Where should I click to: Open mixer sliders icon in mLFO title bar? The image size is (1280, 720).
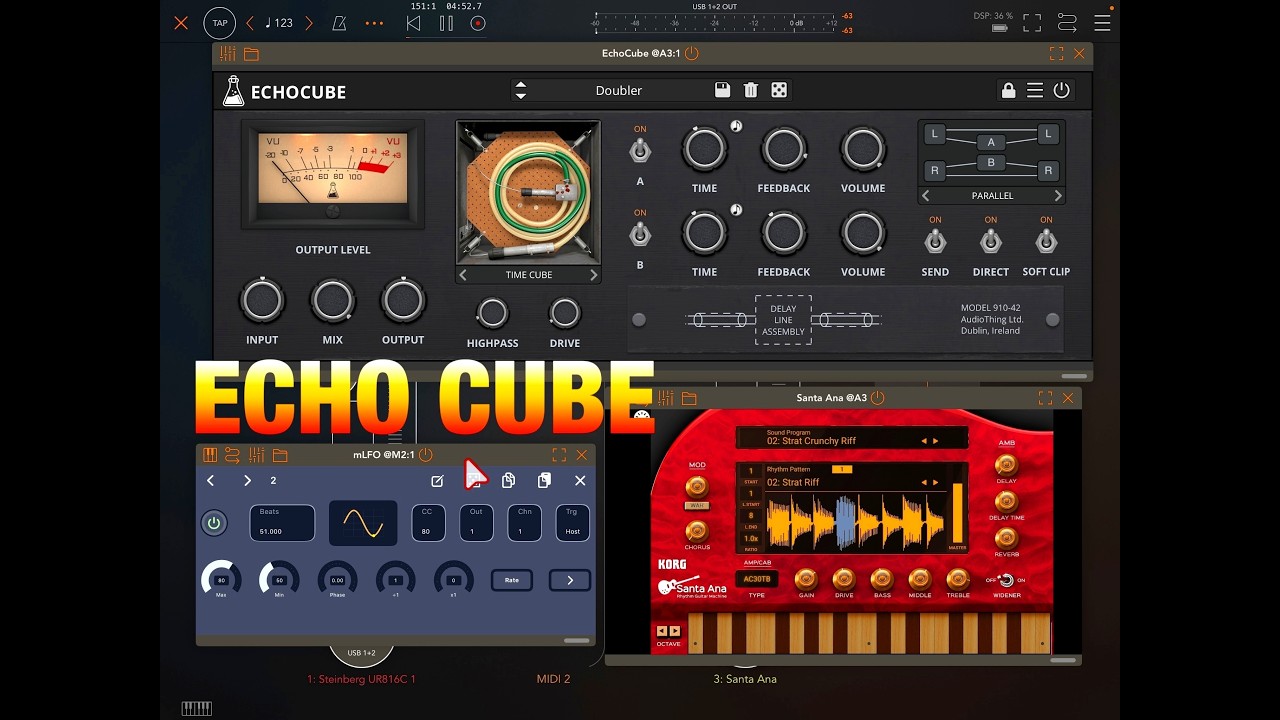click(x=257, y=455)
